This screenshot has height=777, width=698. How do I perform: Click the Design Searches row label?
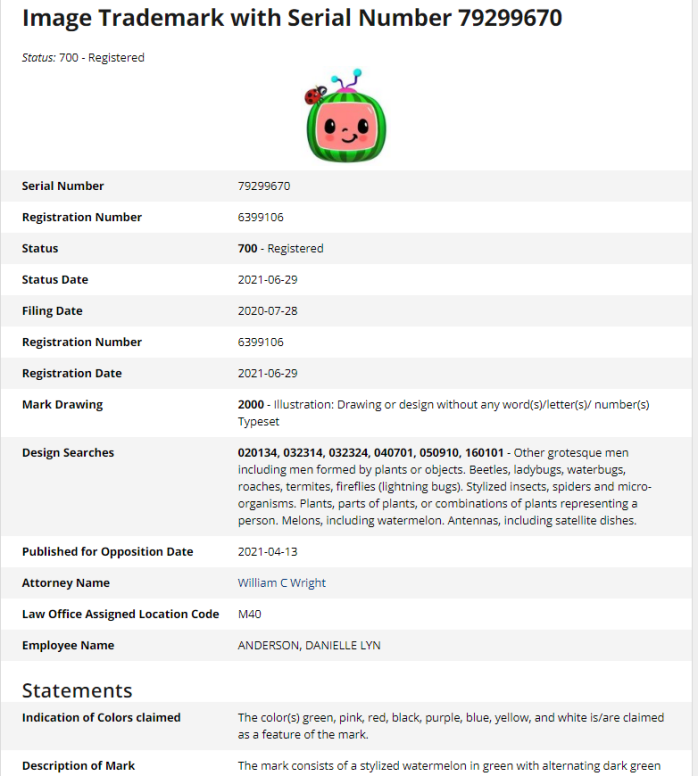click(68, 452)
